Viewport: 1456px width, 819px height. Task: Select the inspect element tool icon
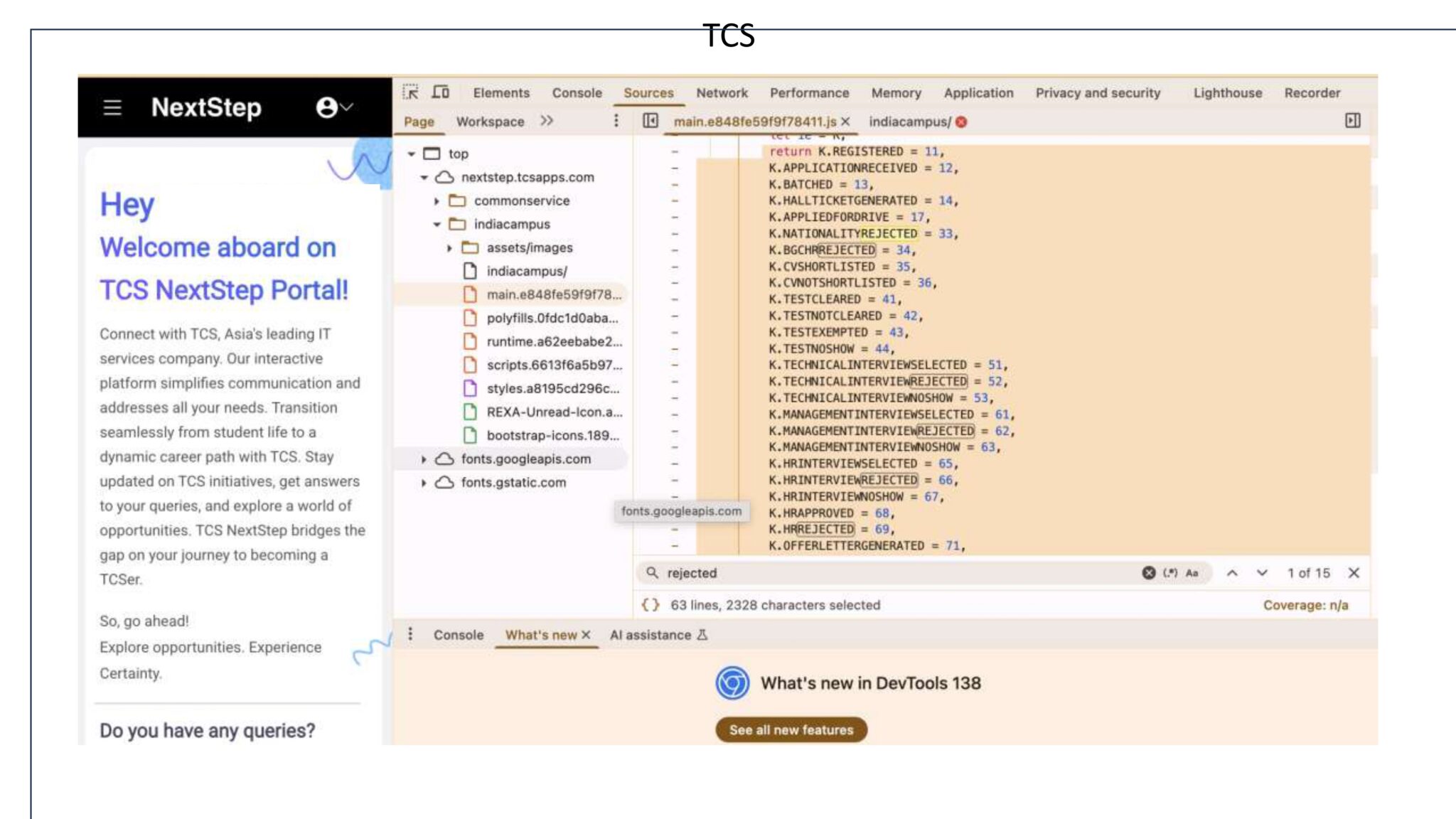tap(412, 92)
